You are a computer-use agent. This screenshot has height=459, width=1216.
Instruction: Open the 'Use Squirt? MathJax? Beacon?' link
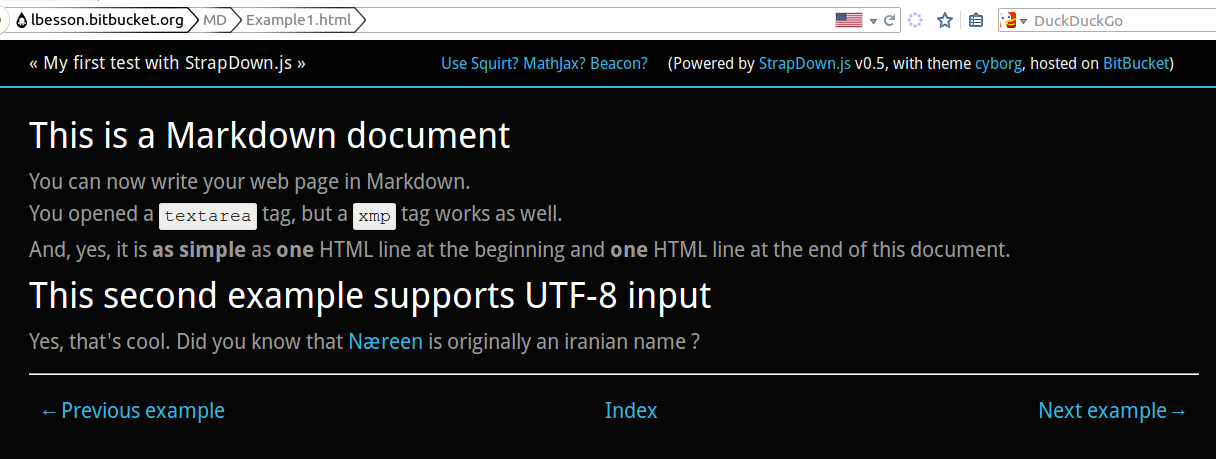coord(544,64)
